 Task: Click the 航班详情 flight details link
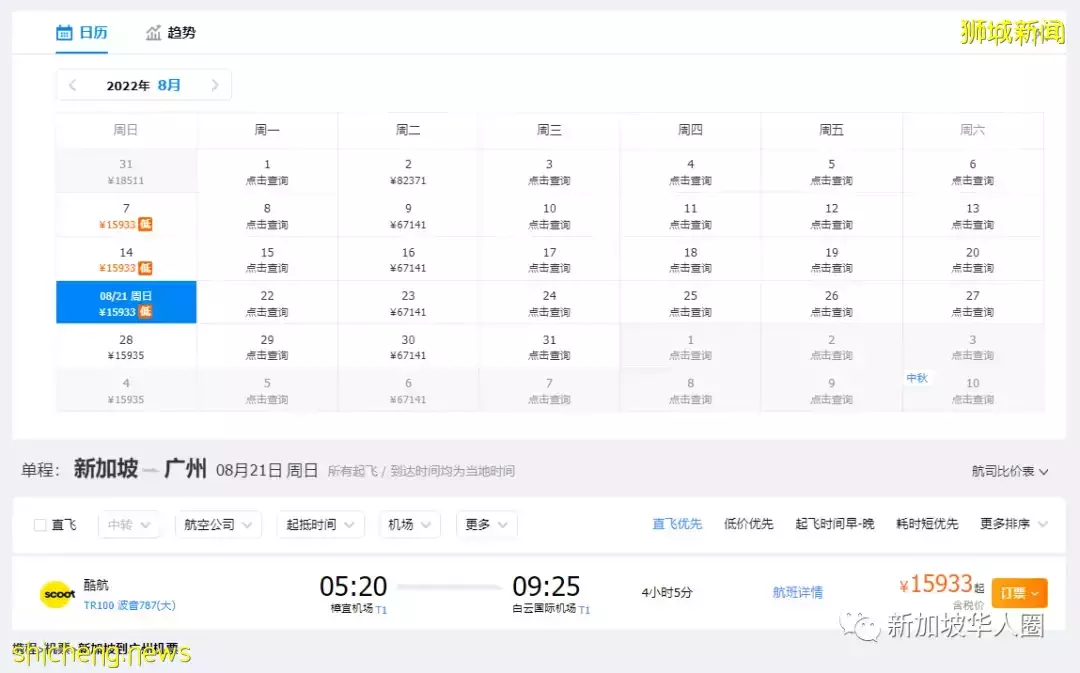click(x=797, y=592)
